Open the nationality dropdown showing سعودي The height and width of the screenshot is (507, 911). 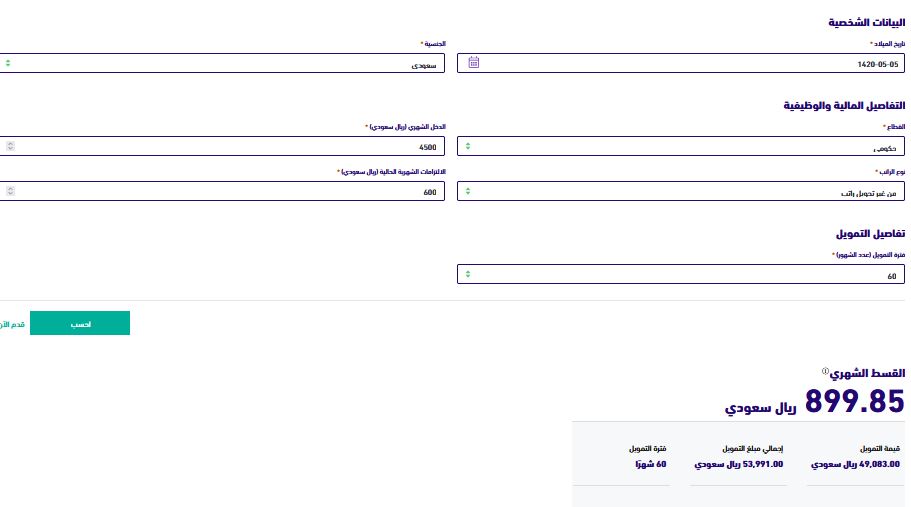click(222, 63)
